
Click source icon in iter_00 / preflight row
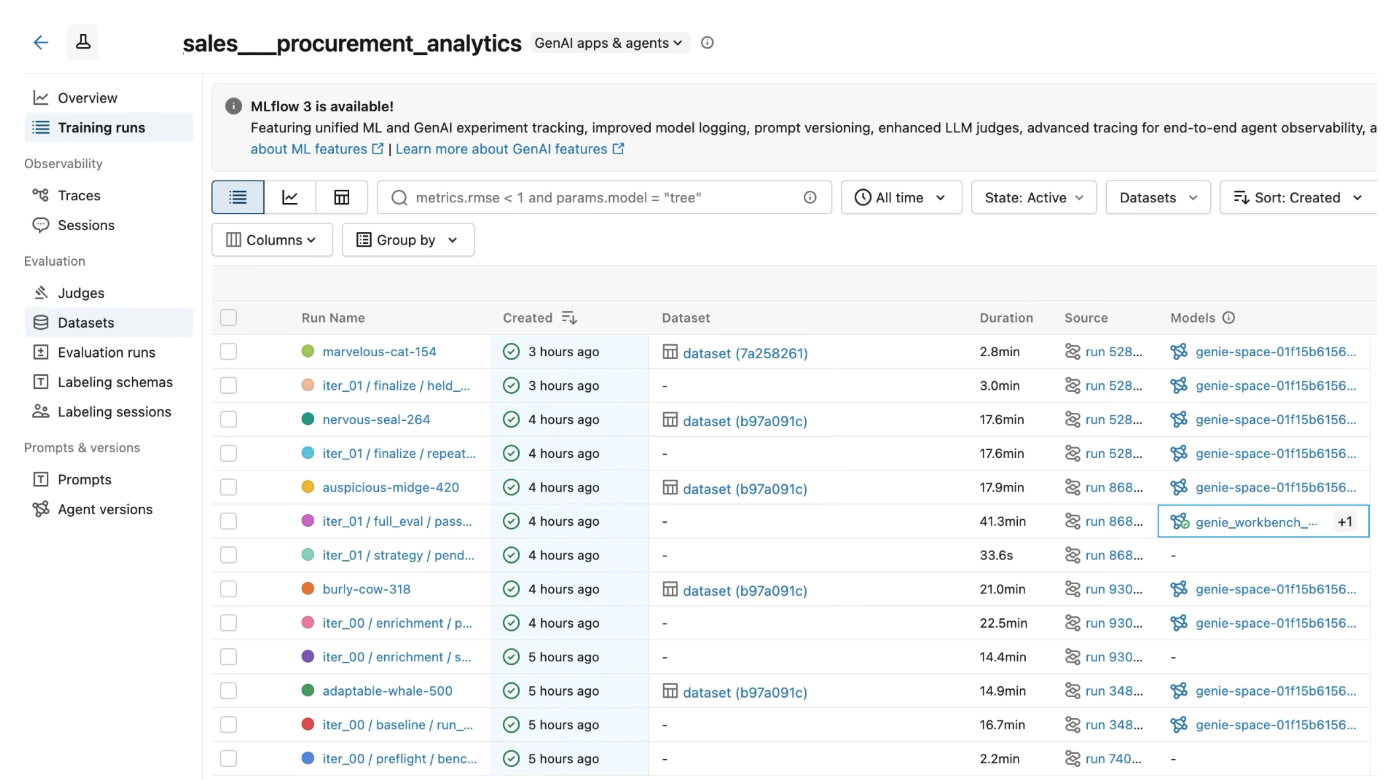(1073, 759)
